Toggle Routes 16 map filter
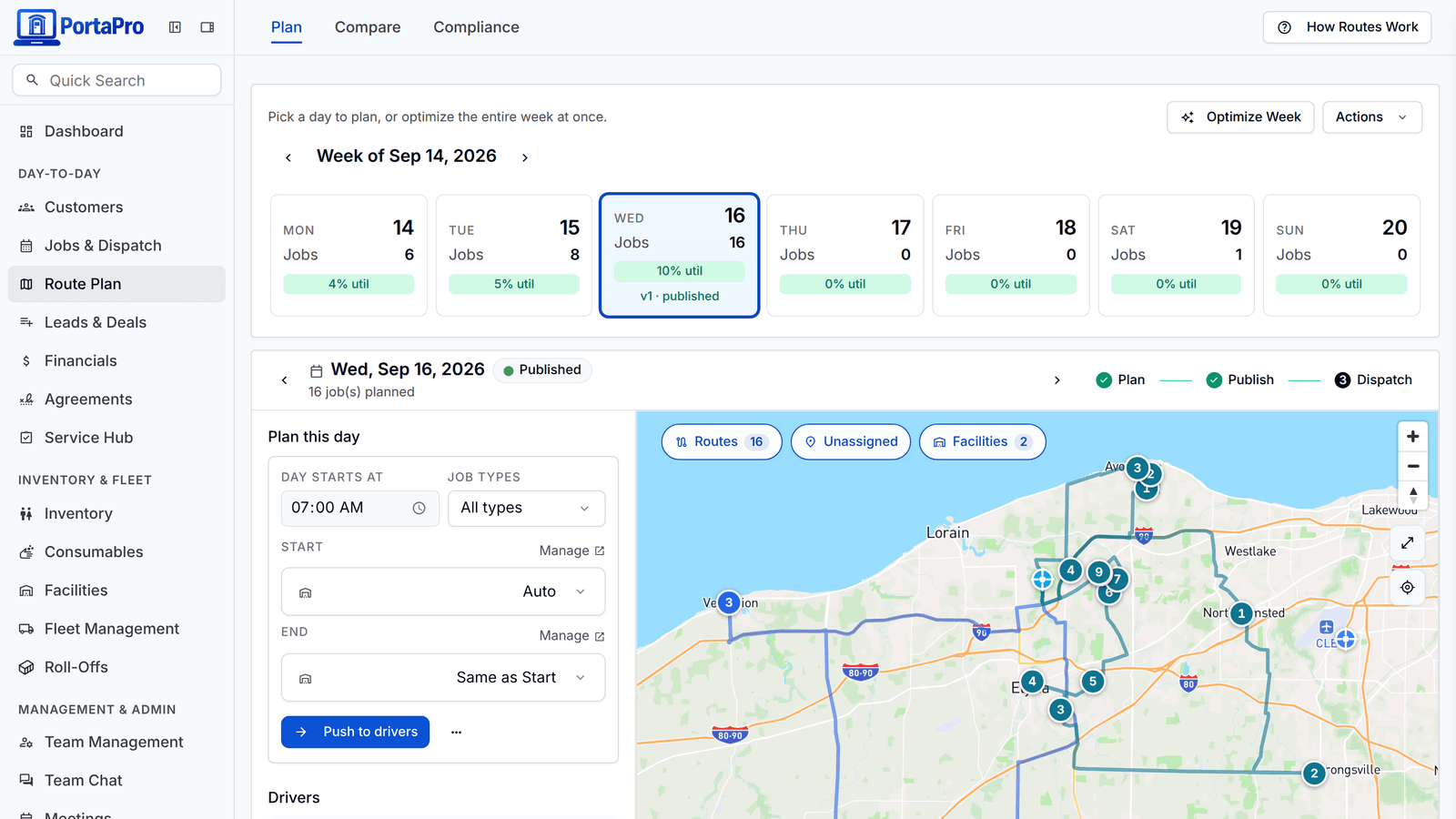This screenshot has width=1456, height=819. [x=722, y=442]
